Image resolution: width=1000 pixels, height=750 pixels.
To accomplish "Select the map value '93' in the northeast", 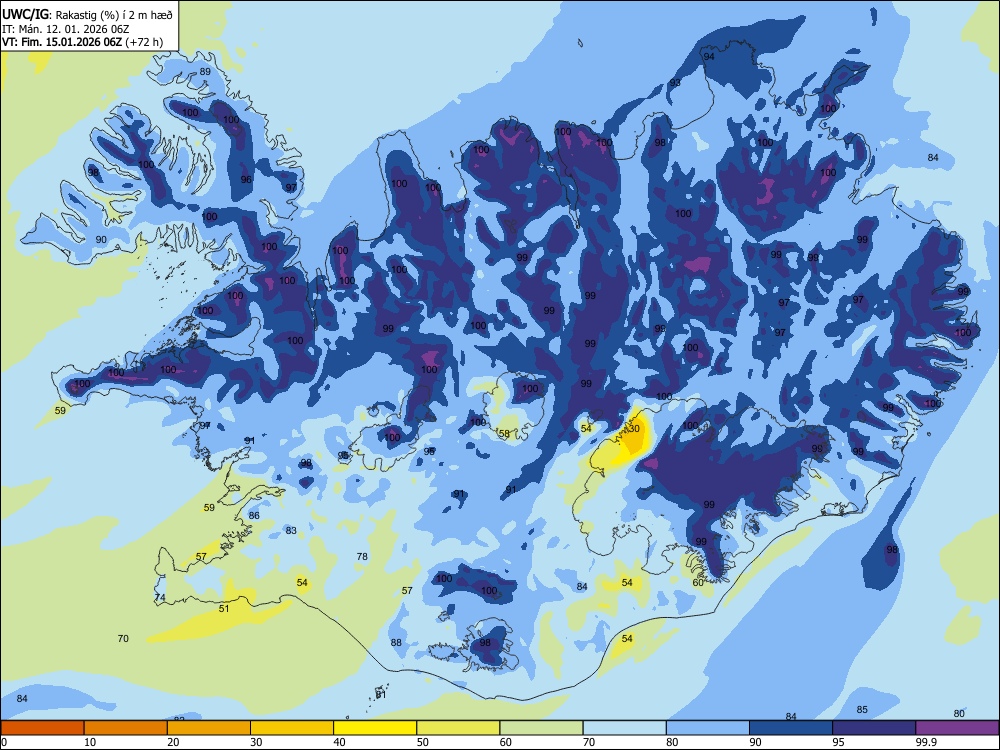I will pyautogui.click(x=675, y=83).
